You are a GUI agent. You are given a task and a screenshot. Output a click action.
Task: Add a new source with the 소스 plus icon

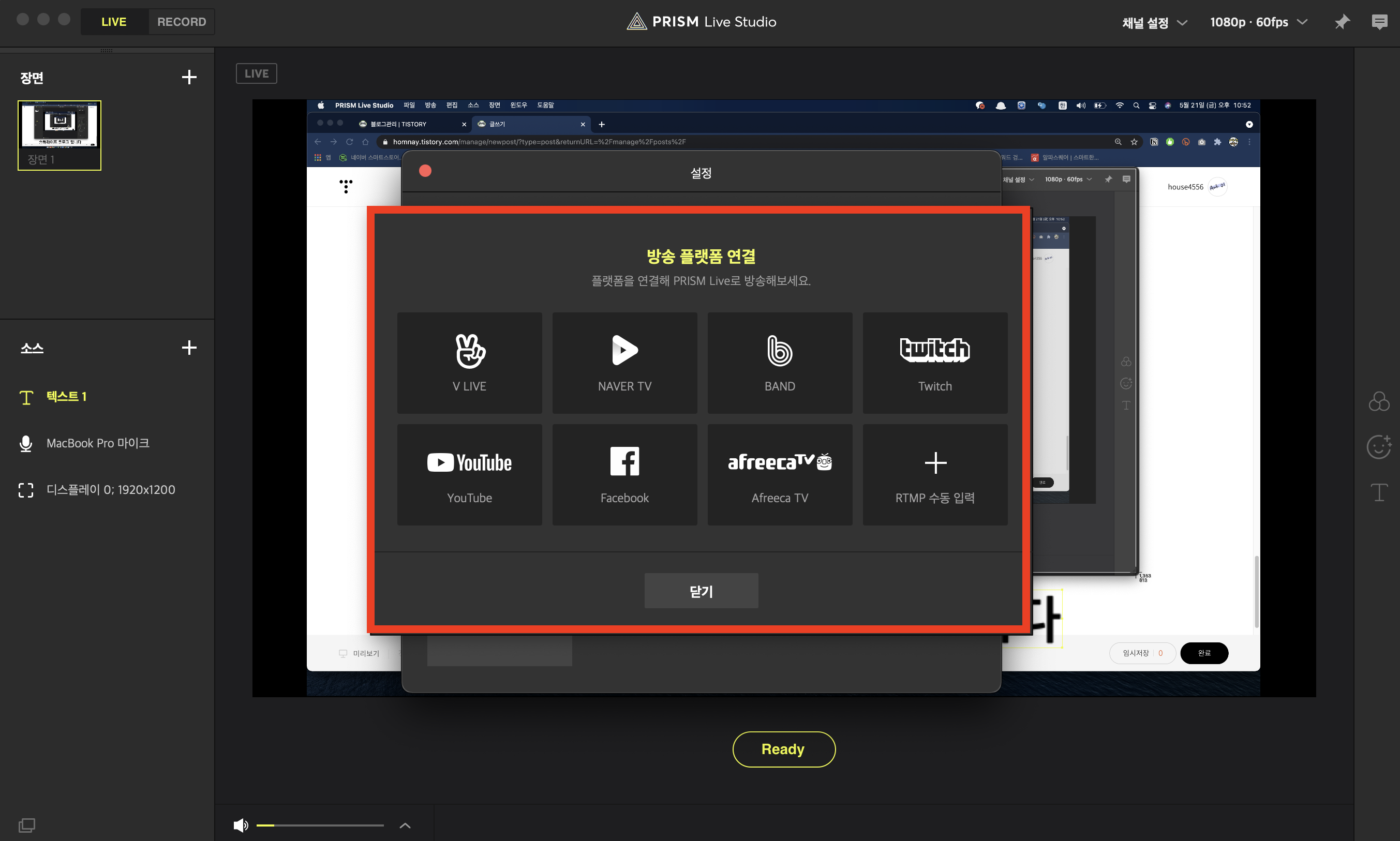[x=189, y=348]
